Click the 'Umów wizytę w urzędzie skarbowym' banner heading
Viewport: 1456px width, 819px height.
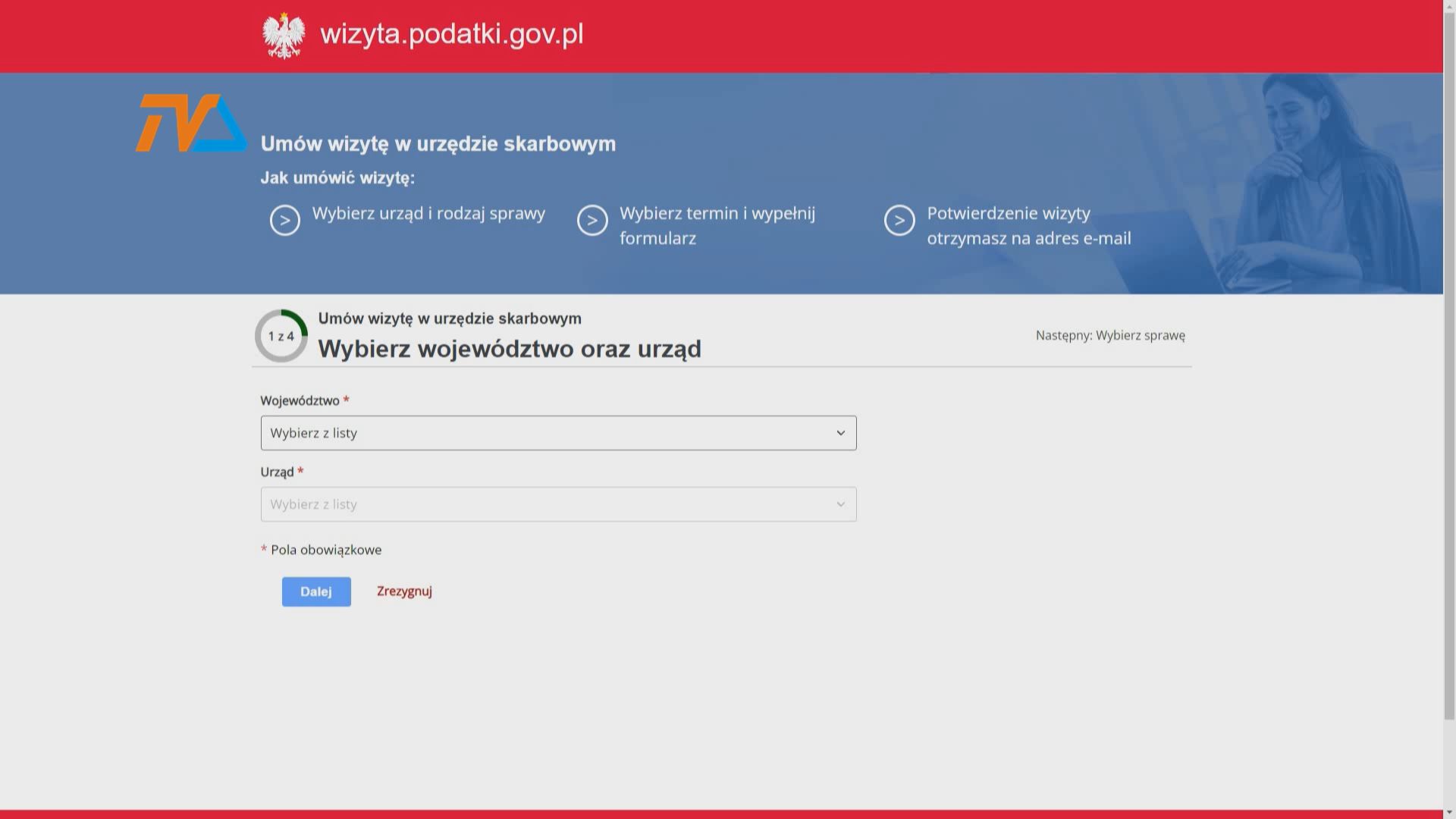coord(438,144)
